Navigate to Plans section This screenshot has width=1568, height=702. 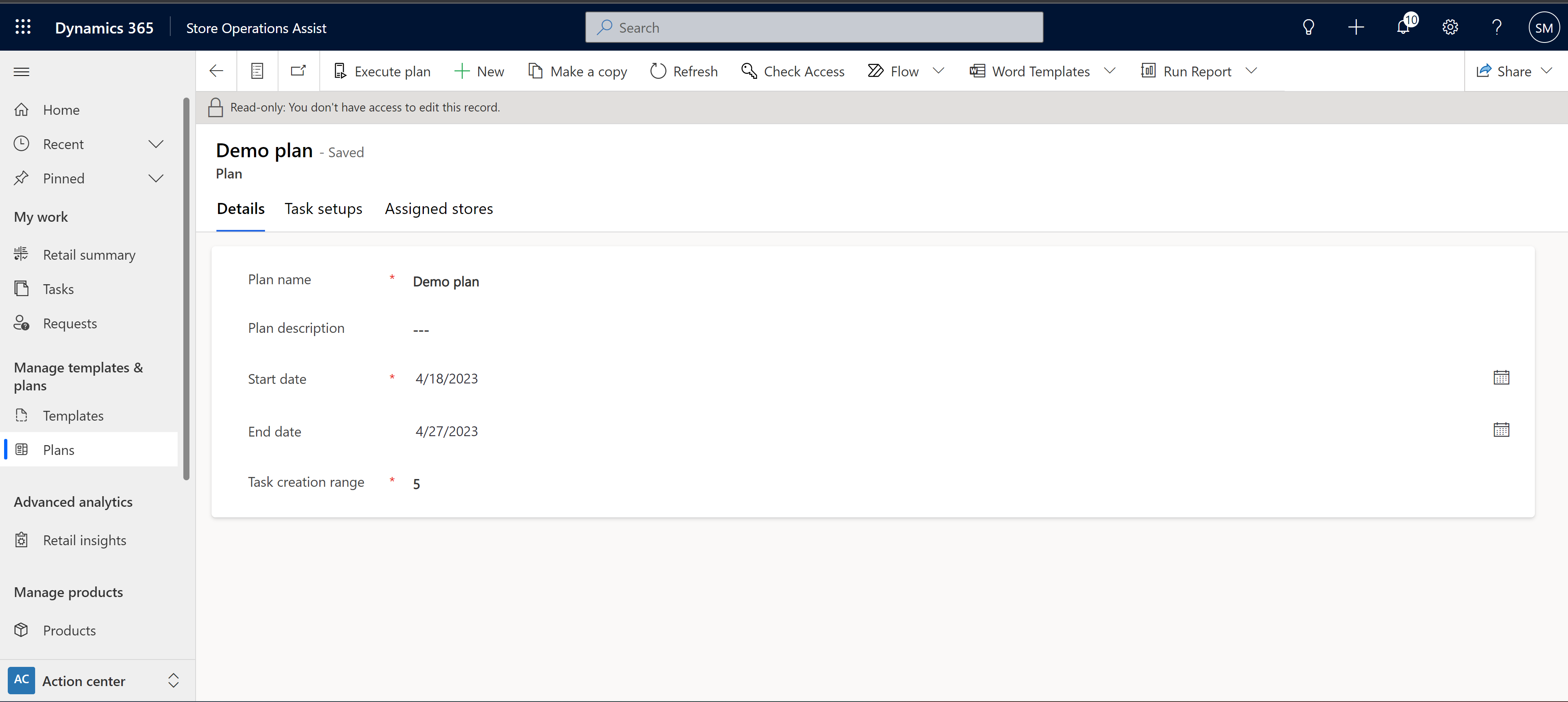coord(57,449)
